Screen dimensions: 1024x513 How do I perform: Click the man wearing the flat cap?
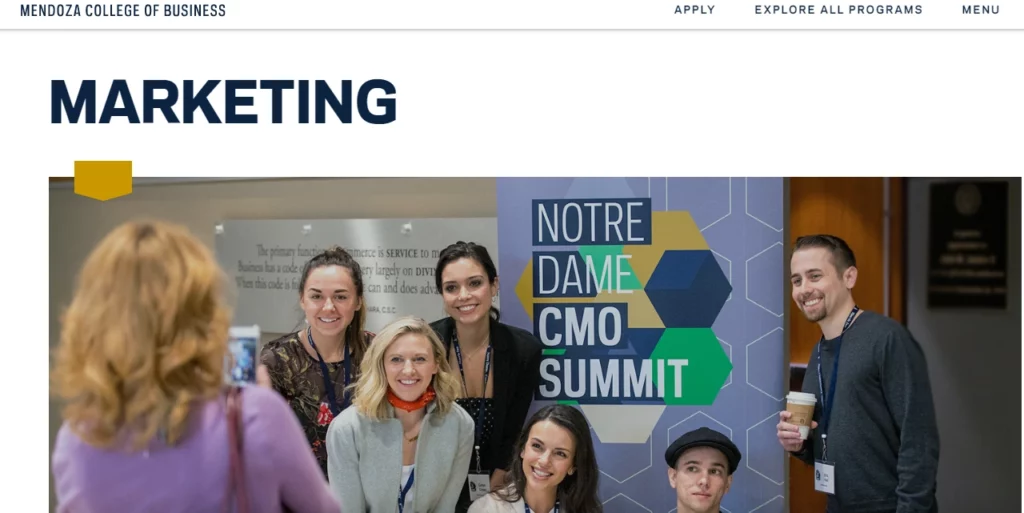point(701,470)
